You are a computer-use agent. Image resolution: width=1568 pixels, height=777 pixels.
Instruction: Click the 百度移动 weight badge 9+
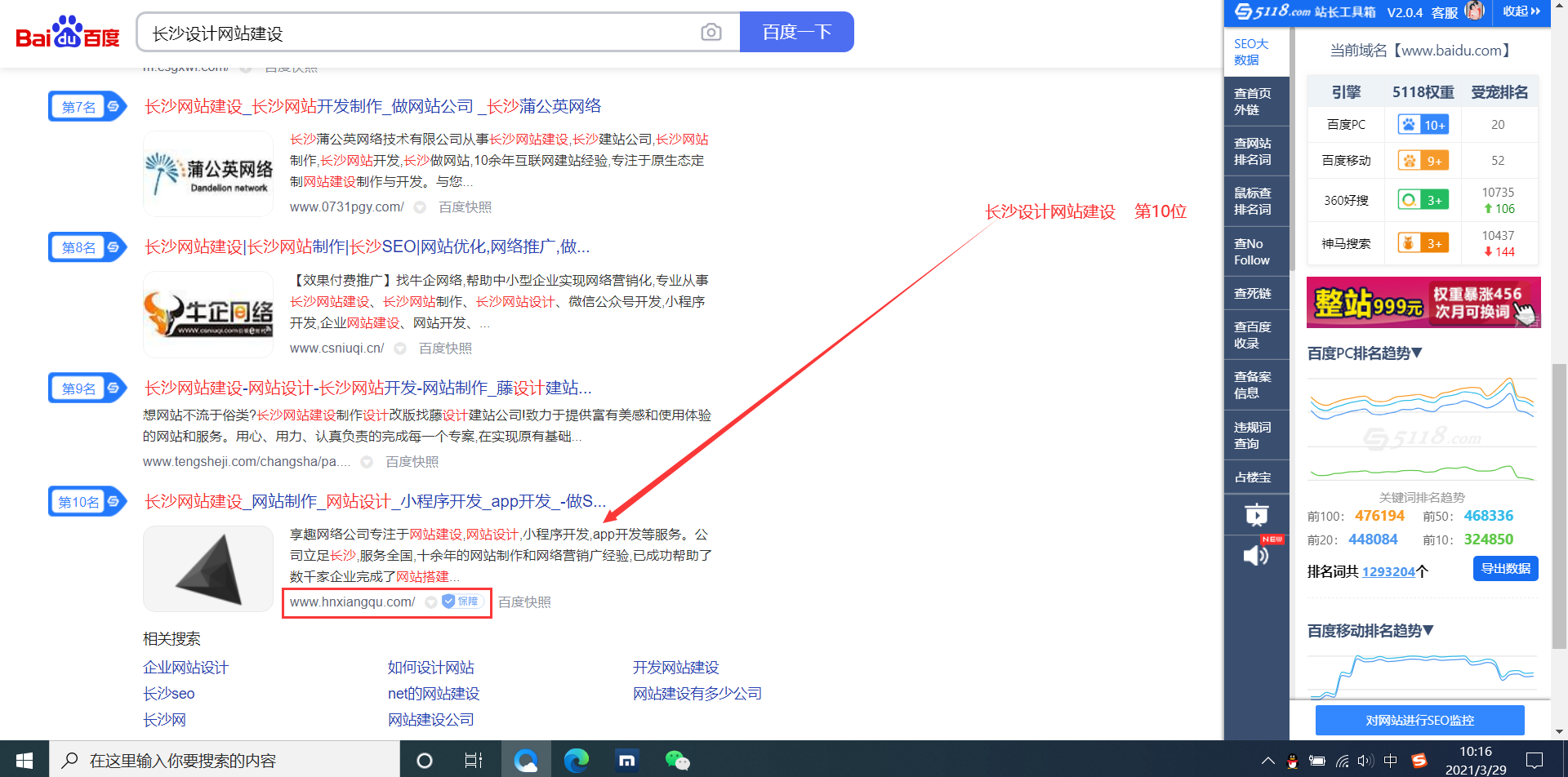click(x=1423, y=161)
